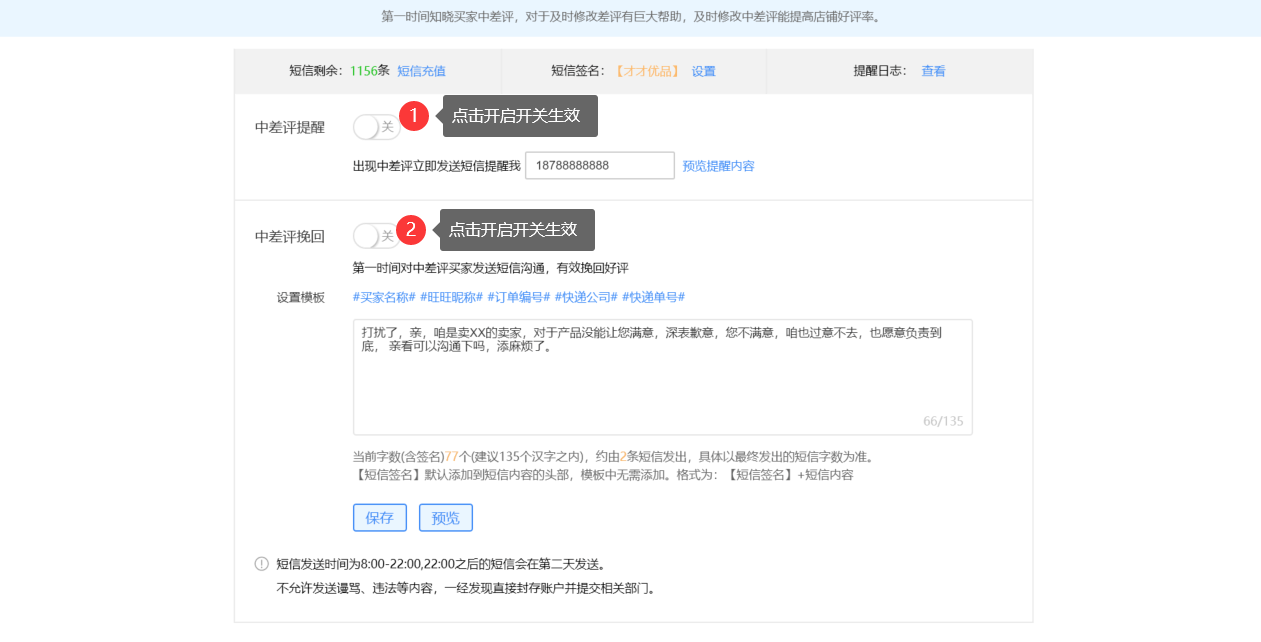Turn on the 中差评提醒 switch
1261x642 pixels.
pos(376,127)
